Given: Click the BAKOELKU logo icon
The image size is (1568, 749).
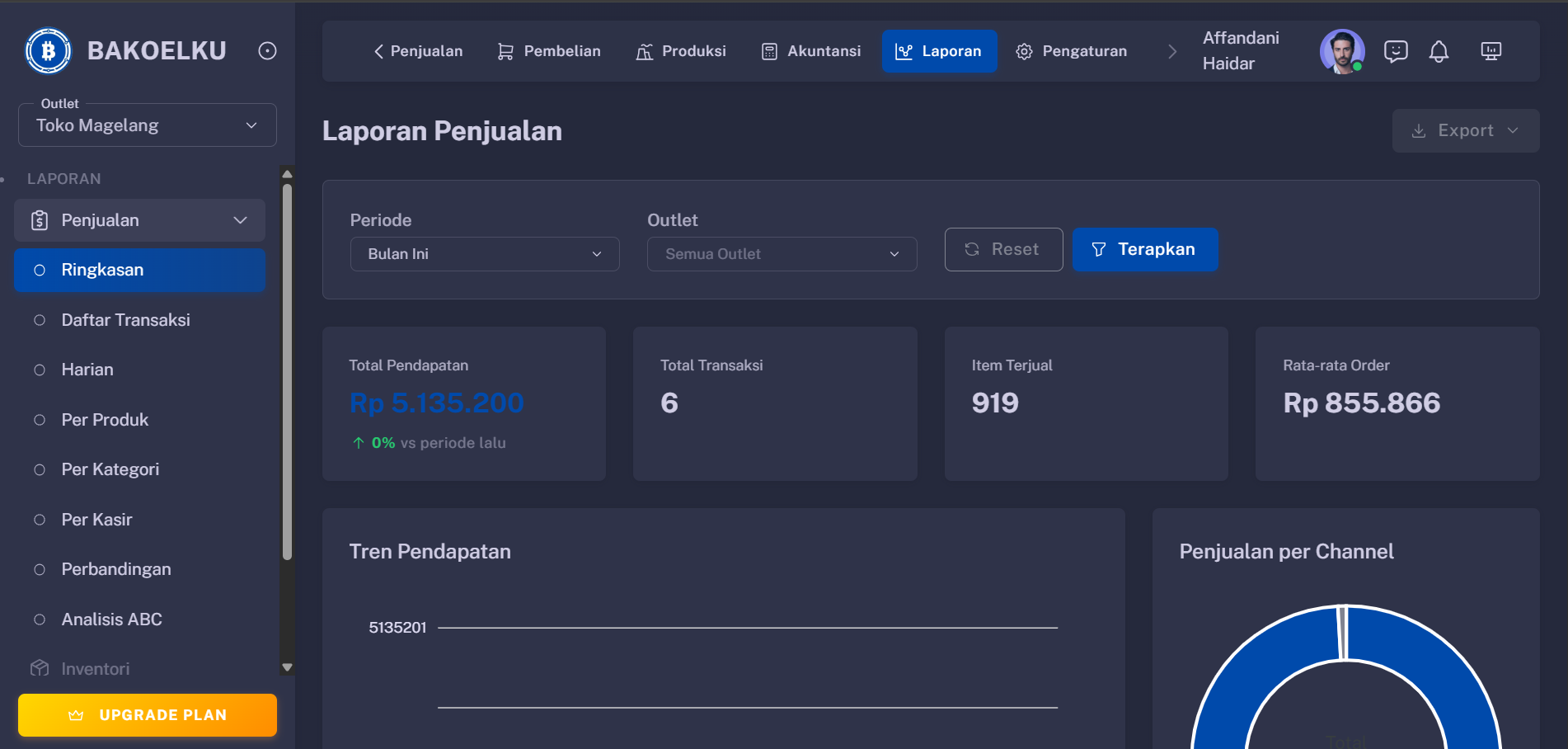Looking at the screenshot, I should (x=47, y=50).
